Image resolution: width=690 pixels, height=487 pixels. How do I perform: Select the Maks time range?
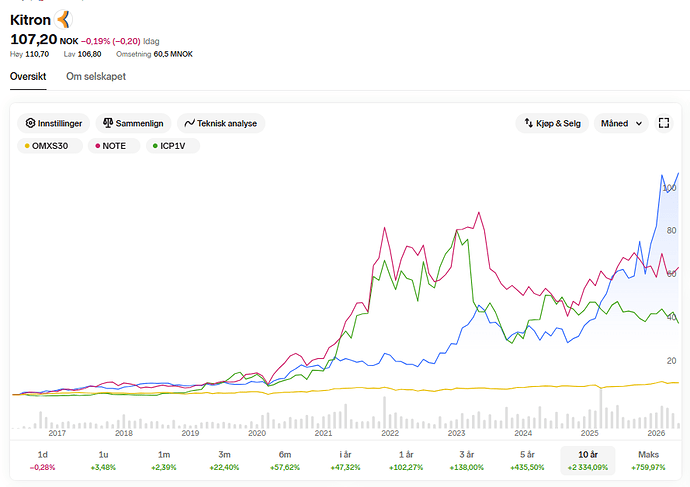(x=648, y=460)
